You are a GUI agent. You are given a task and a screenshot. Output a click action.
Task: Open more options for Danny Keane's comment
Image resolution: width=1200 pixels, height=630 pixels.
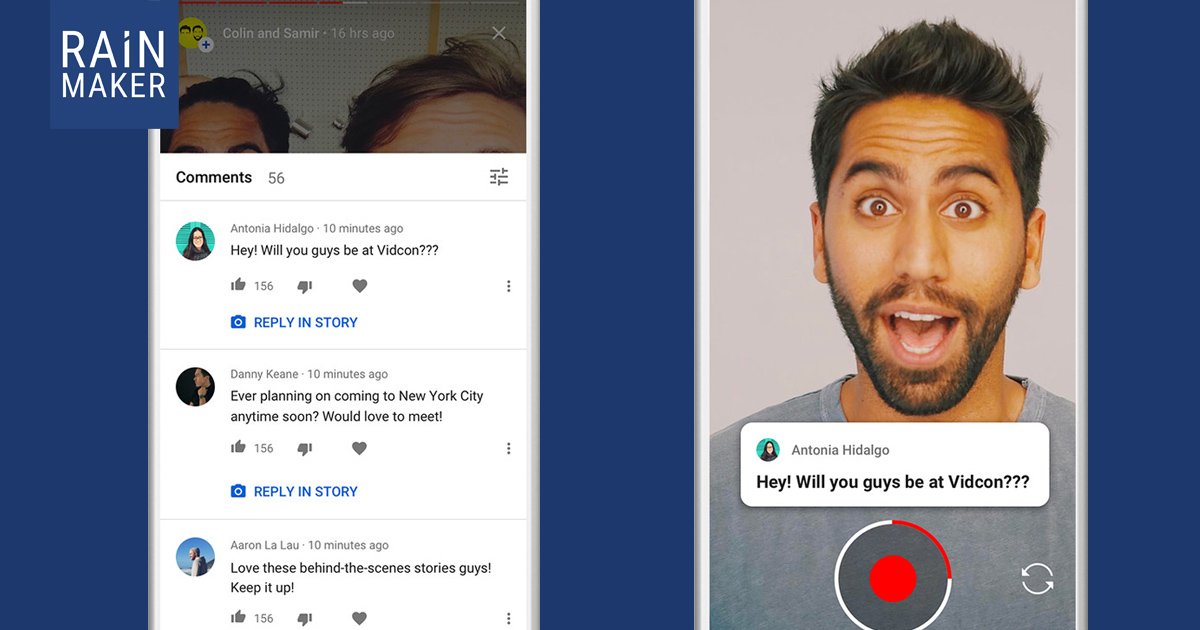(x=508, y=449)
